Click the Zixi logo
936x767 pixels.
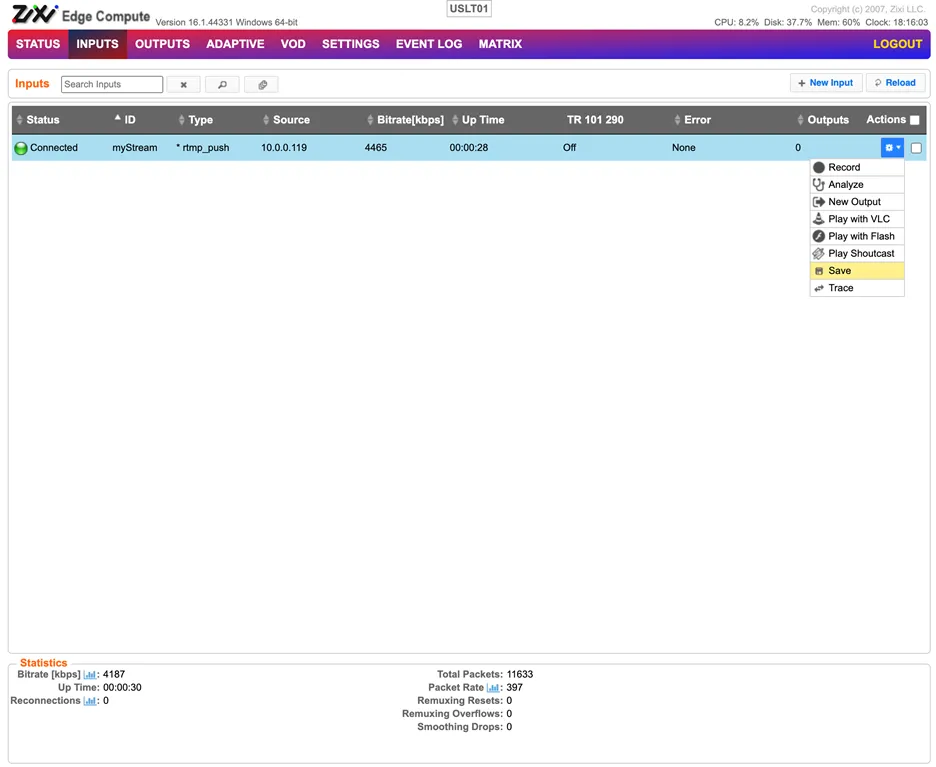(35, 14)
